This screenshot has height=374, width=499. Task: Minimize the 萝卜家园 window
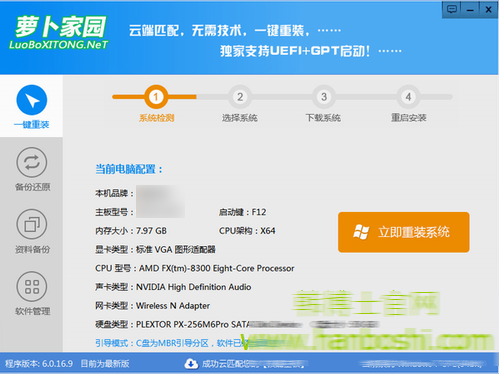470,10
